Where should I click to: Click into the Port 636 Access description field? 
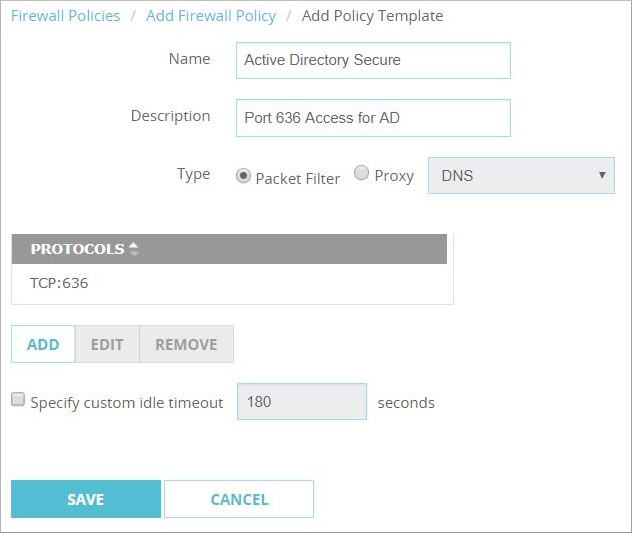(x=372, y=117)
